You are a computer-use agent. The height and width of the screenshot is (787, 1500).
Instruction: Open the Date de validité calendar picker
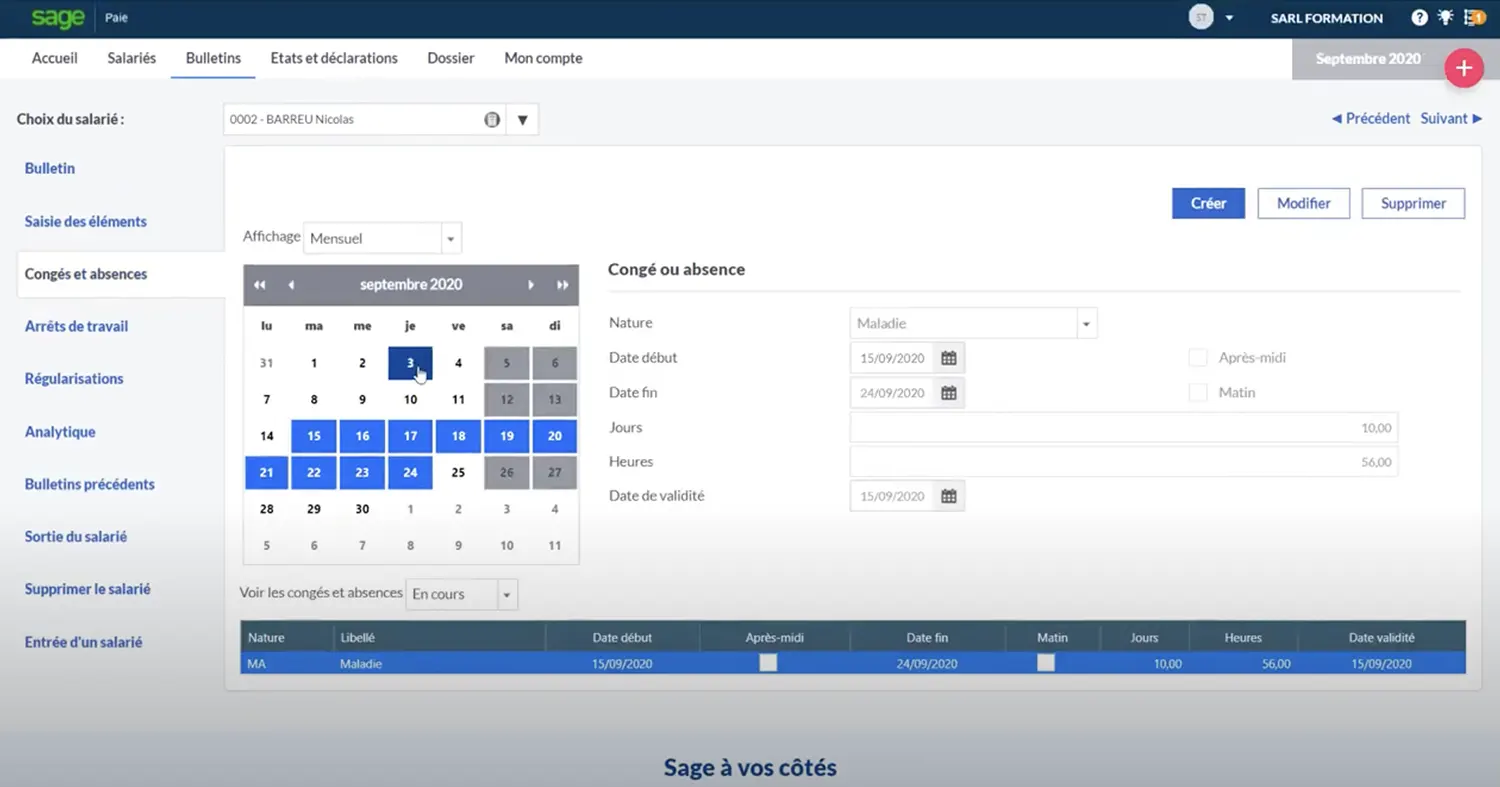click(x=949, y=496)
